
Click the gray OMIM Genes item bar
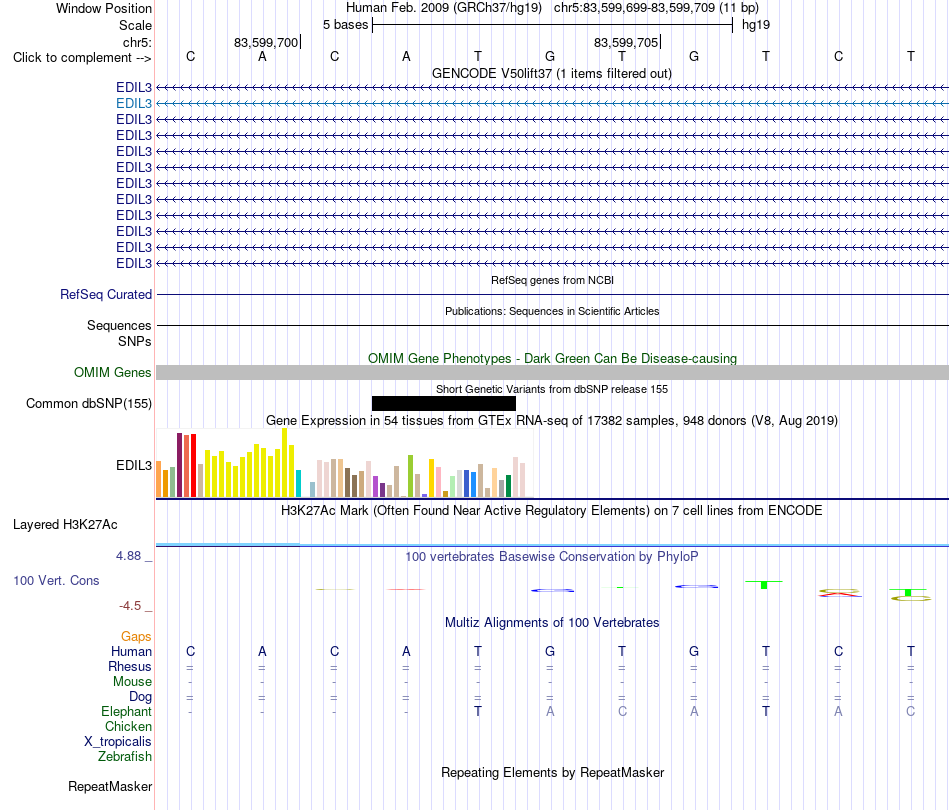[552, 373]
